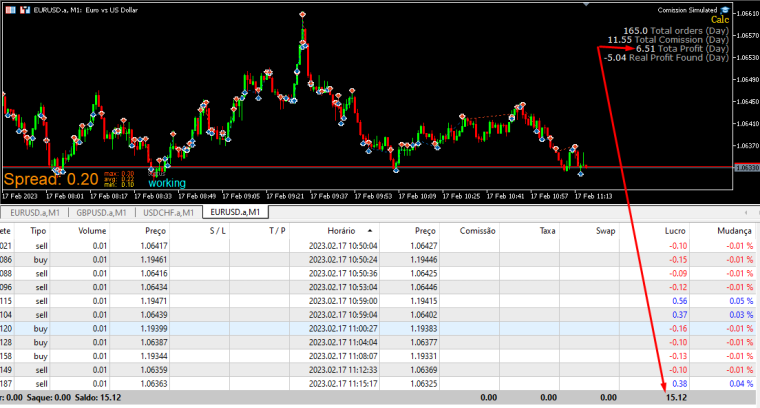The width and height of the screenshot is (760, 408).
Task: Click the Preço header next to Volume
Action: (155, 231)
